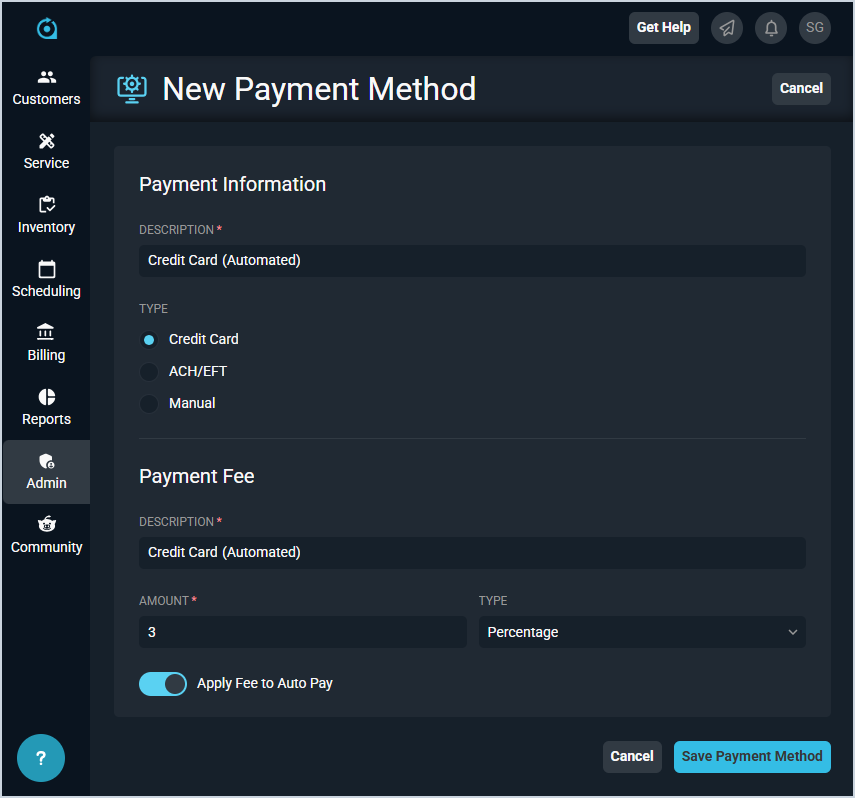Open notifications via the bell icon
Screen dimensions: 855x798
point(771,28)
